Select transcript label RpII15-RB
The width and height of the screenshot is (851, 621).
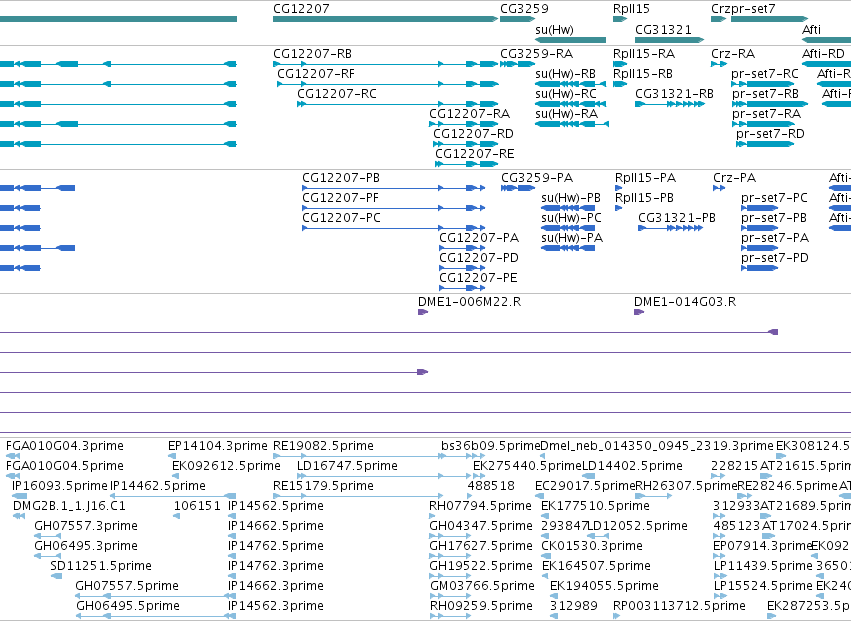click(x=643, y=74)
